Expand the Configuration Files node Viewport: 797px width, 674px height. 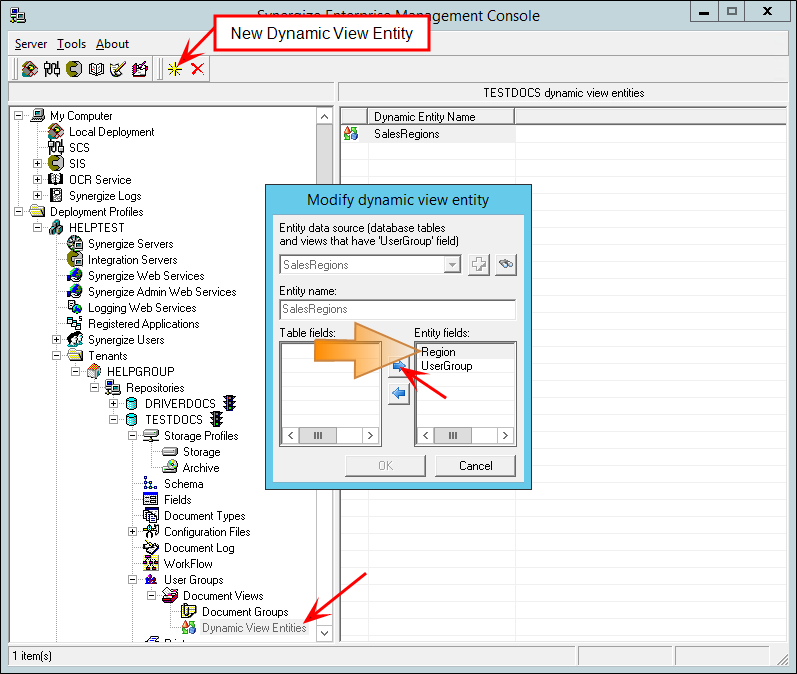pyautogui.click(x=132, y=532)
